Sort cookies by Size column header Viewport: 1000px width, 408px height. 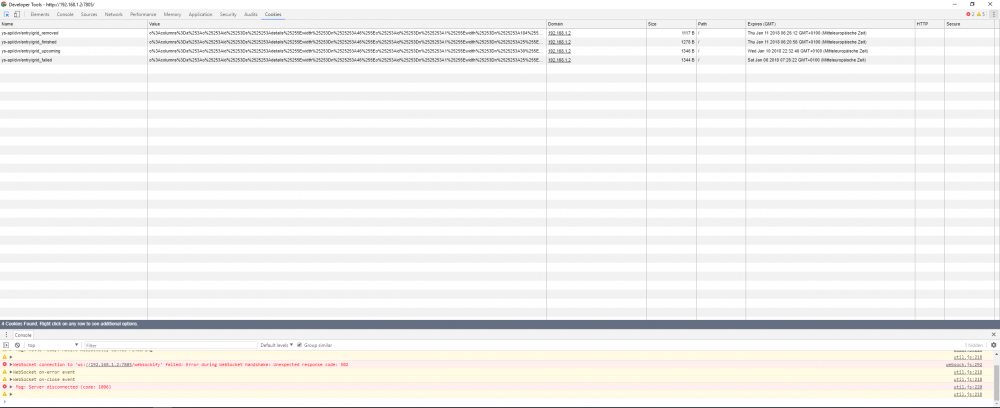[x=672, y=24]
